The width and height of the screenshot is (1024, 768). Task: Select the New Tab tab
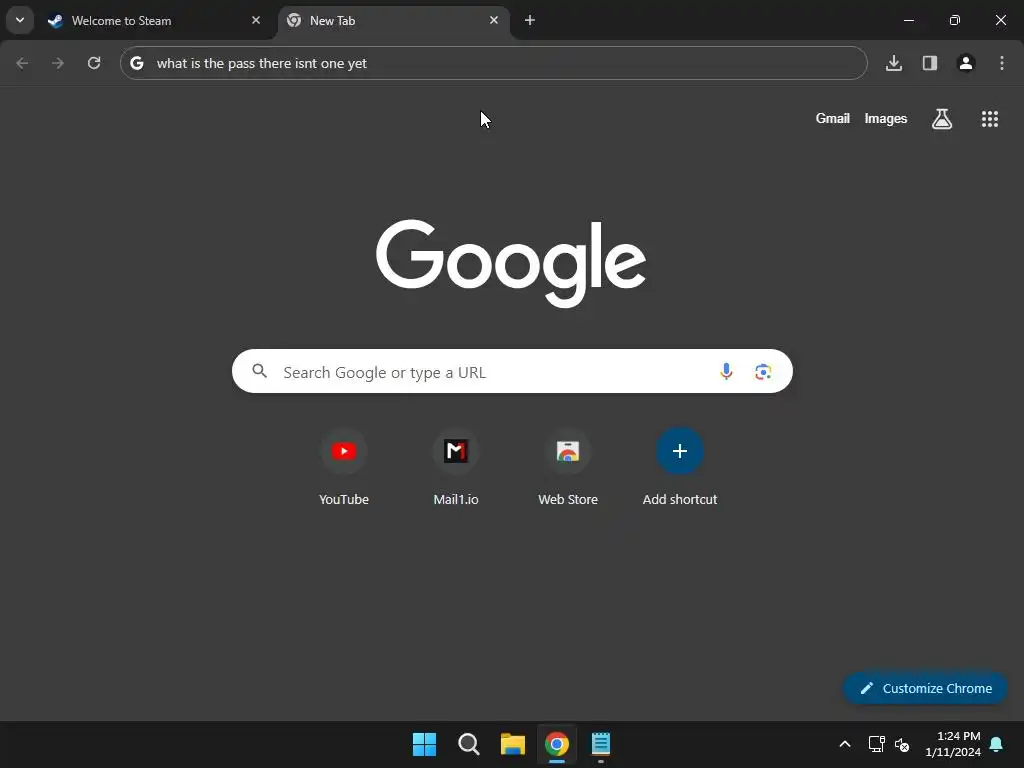pyautogui.click(x=395, y=20)
